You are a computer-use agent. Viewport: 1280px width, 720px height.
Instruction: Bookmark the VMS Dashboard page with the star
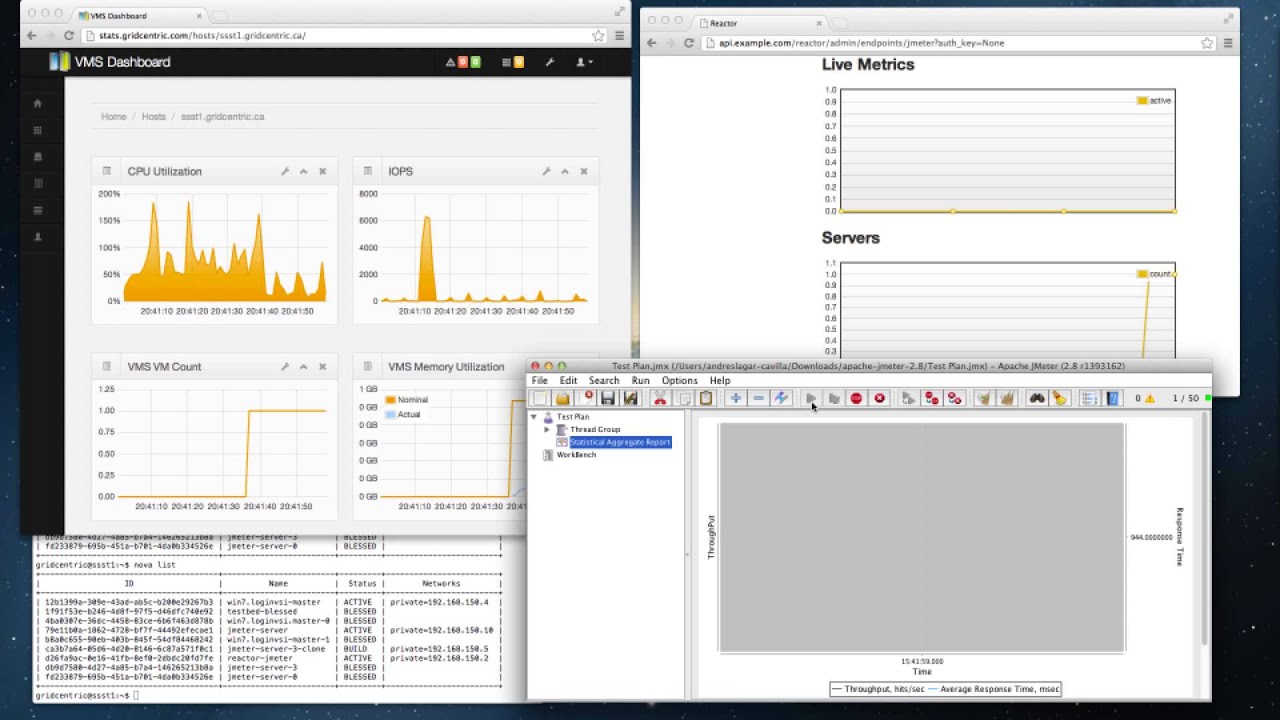(x=598, y=35)
